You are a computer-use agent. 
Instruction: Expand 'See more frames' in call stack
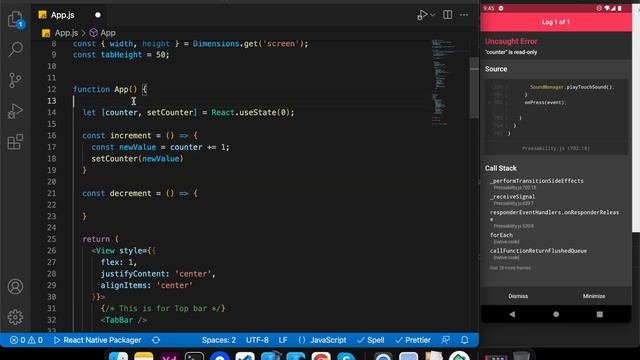coord(510,268)
